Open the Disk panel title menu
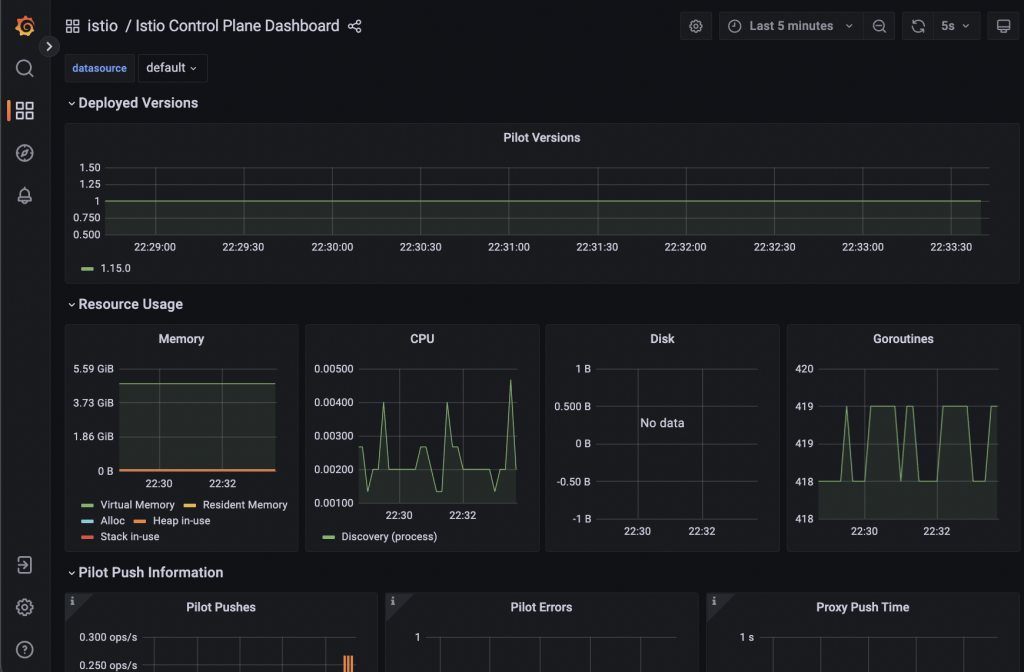The image size is (1024, 672). (x=662, y=339)
